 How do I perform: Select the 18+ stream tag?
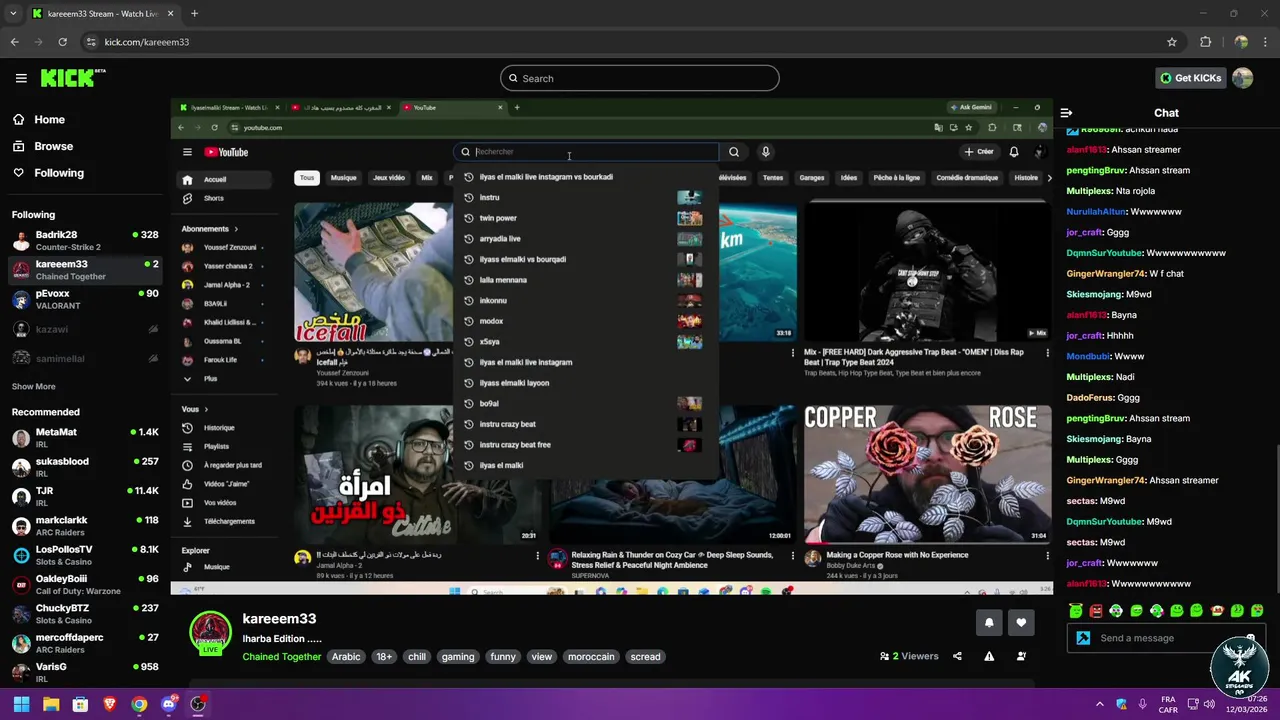coord(384,657)
